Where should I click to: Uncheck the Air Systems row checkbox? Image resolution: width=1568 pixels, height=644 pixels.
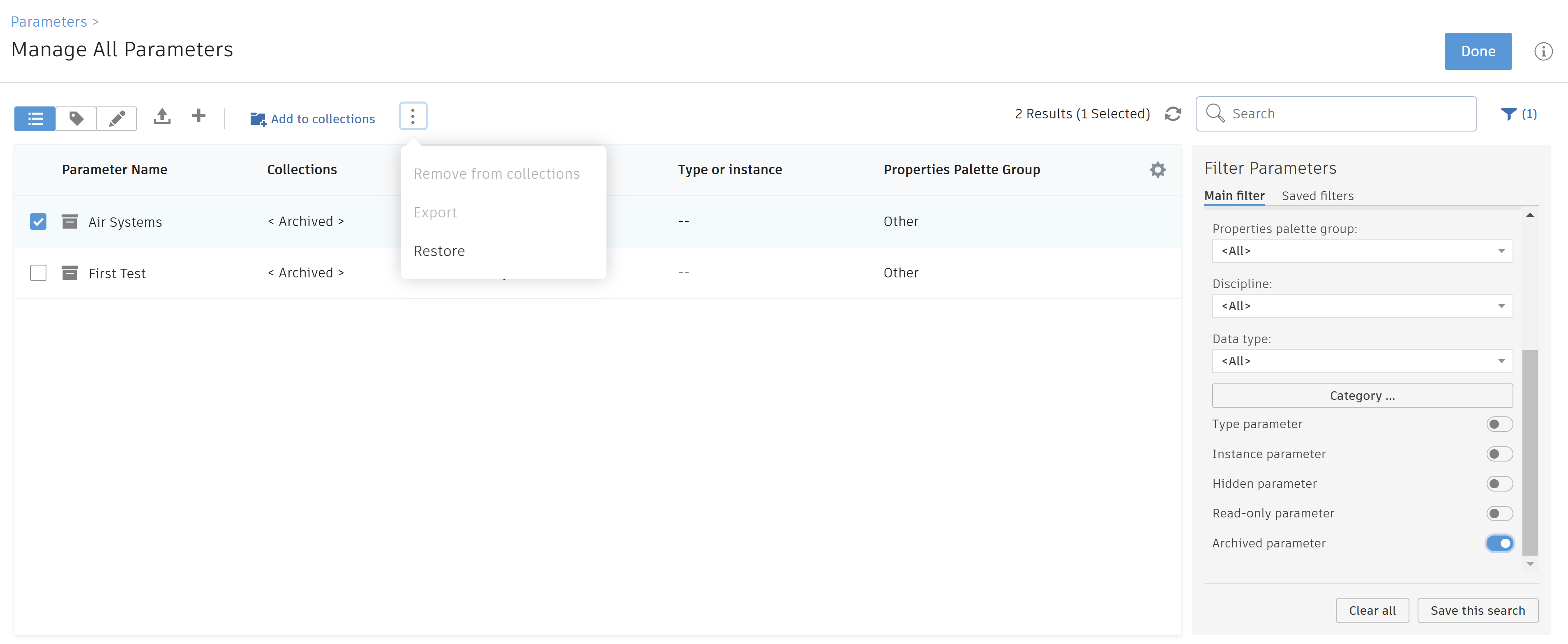click(38, 222)
